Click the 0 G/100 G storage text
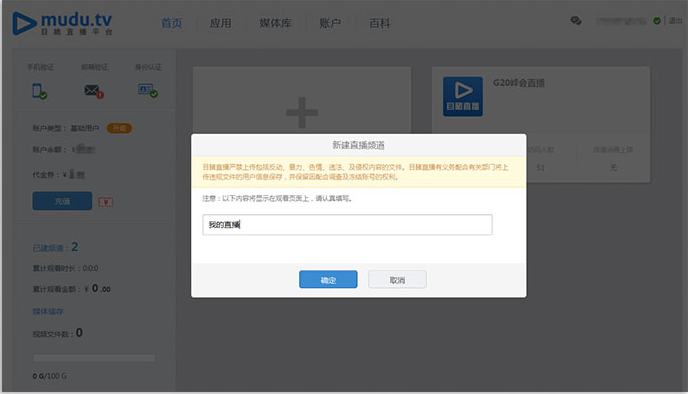 pyautogui.click(x=50, y=376)
